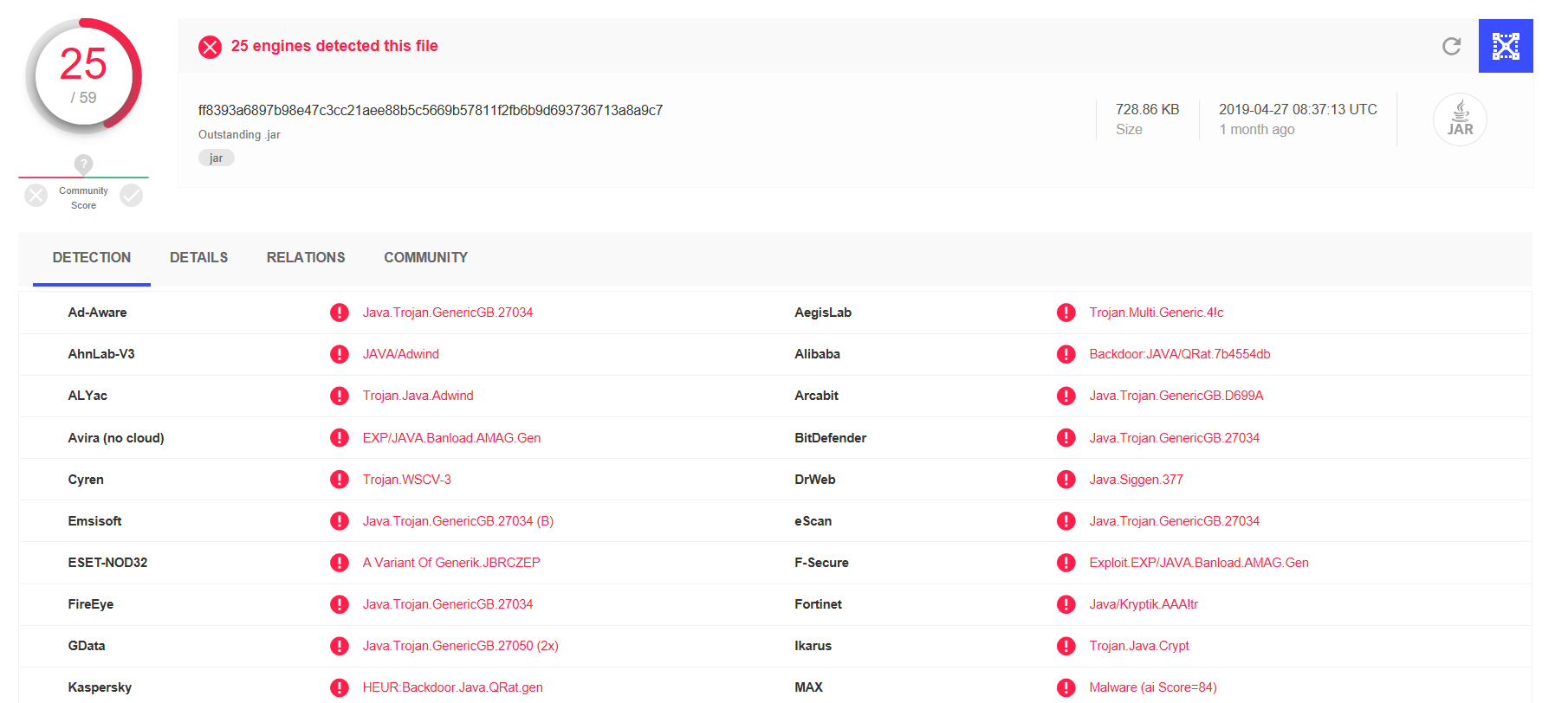Click the alert icon beside Alibaba result
Screen dimensions: 1568x703
[x=1066, y=354]
